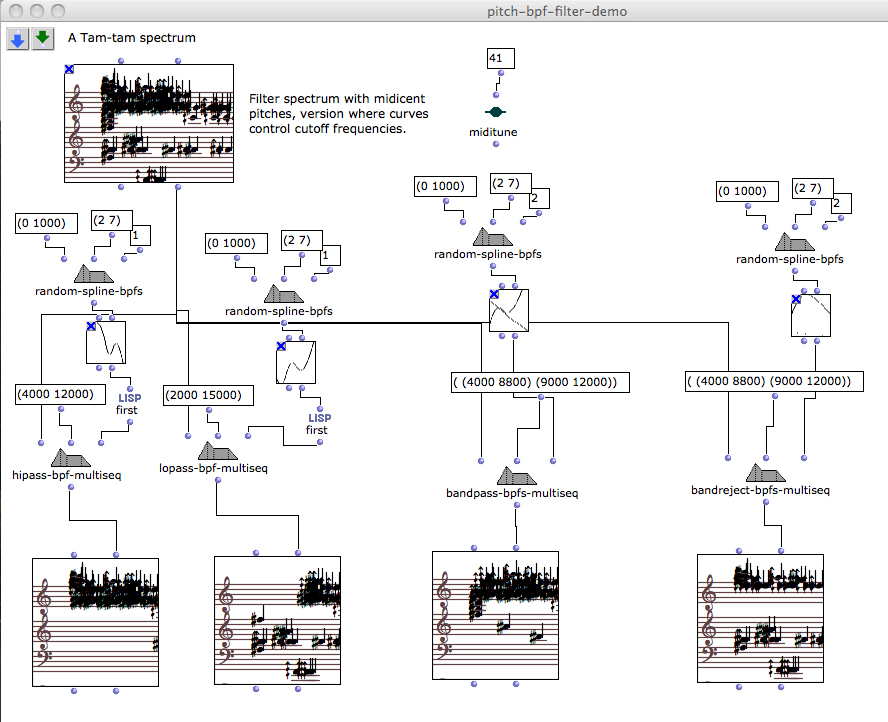Select the bandpass-bpfs-multiseq function icon
This screenshot has height=722, width=888.
point(516,476)
